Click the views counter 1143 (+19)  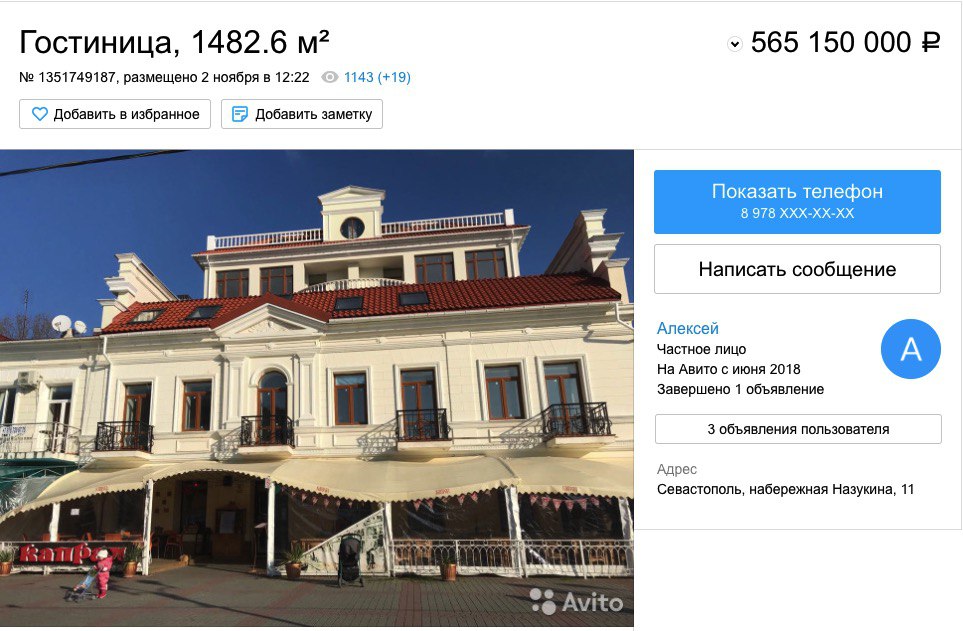[377, 77]
